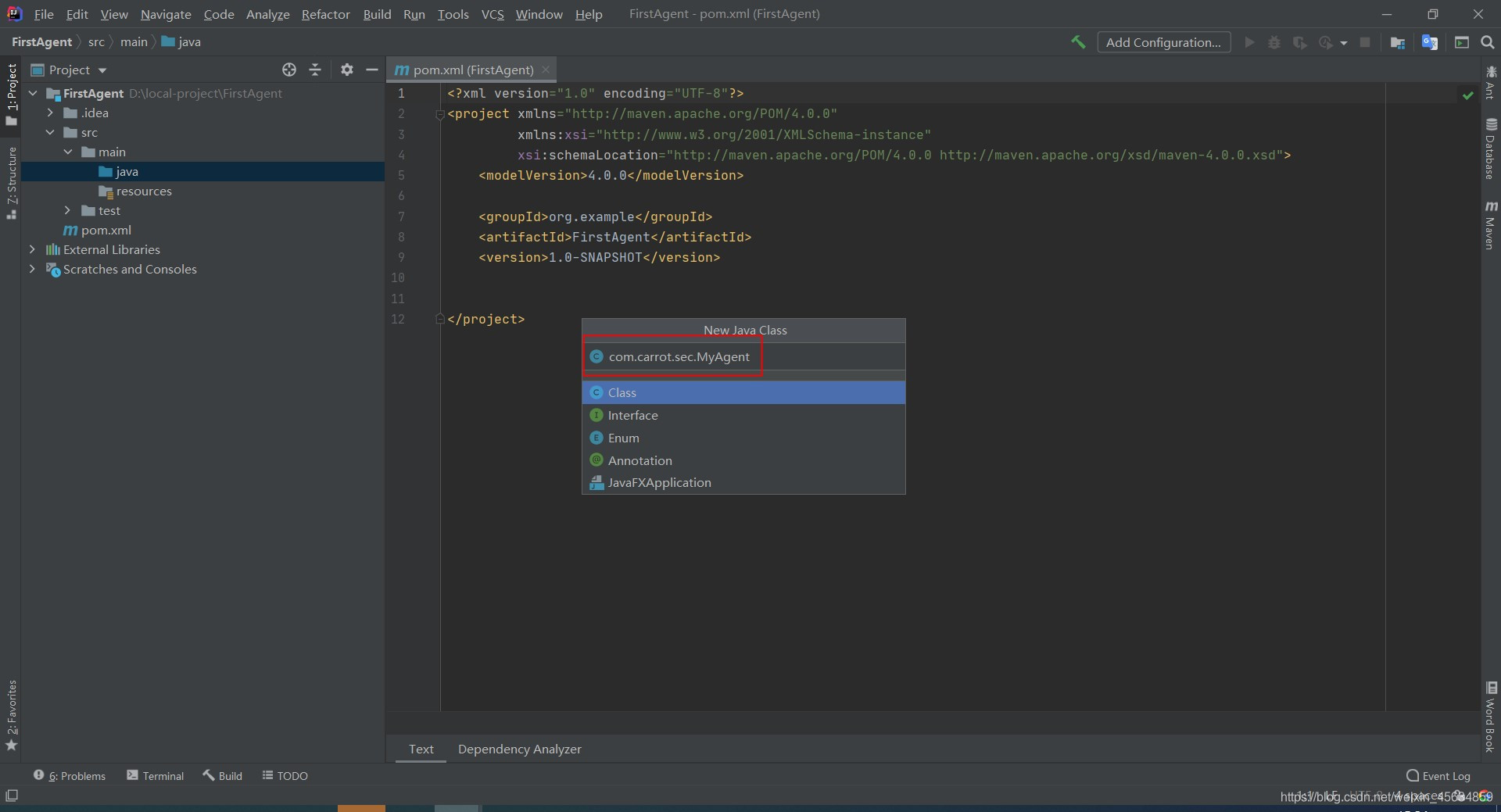This screenshot has width=1501, height=812.
Task: Open the Refactor menu
Action: coord(326,14)
